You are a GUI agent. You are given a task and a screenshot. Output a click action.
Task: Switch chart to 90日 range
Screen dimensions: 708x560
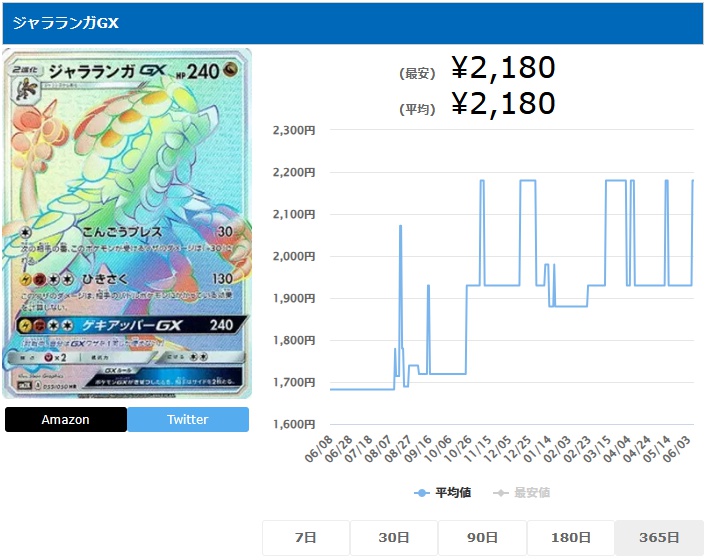(482, 537)
